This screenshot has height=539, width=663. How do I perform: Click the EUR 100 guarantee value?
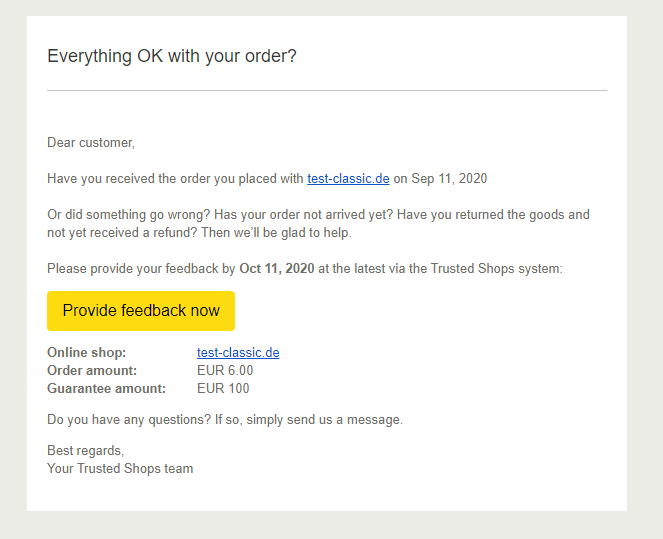[x=223, y=389]
